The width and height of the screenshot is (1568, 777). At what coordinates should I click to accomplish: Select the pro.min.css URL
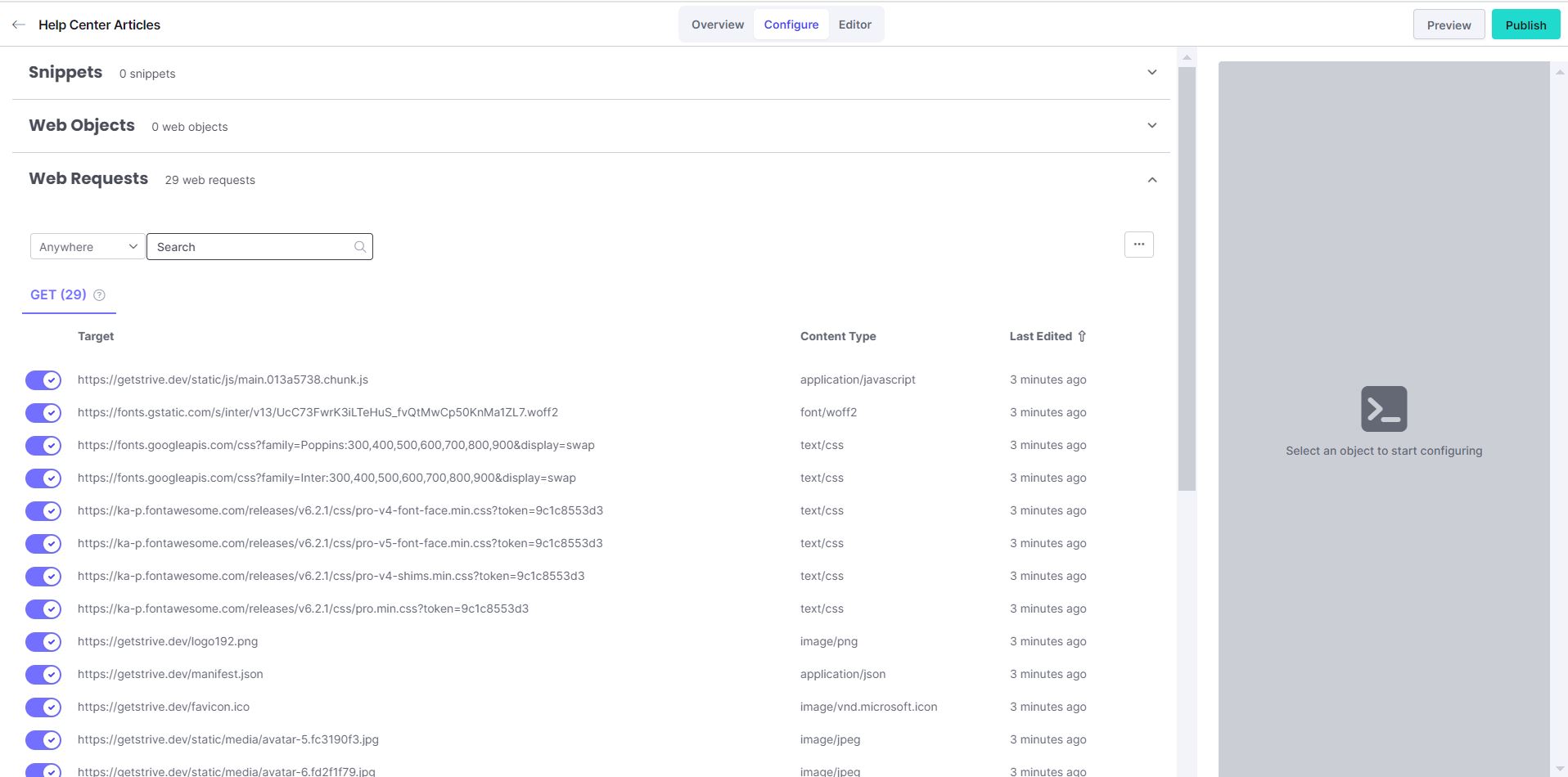coord(303,609)
